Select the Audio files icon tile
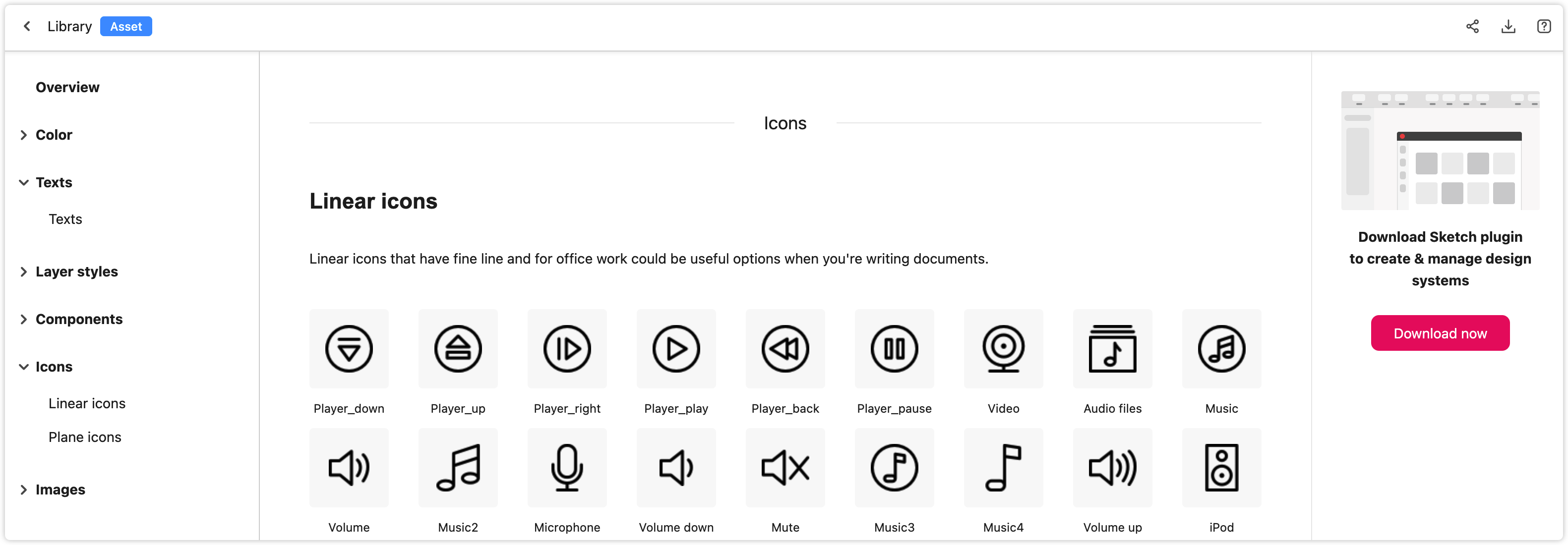Screen dimensions: 1568x545 click(1112, 348)
